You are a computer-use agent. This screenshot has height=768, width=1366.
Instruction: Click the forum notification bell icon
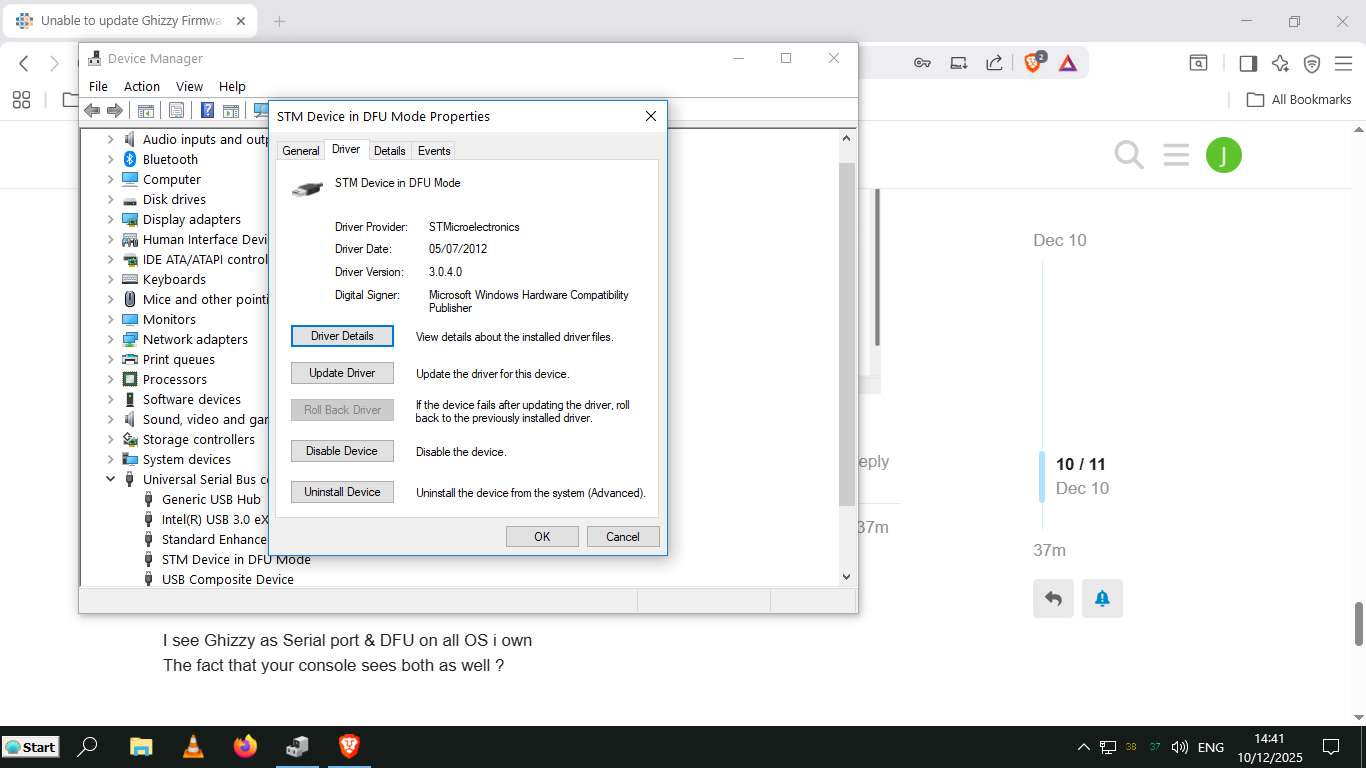[x=1102, y=598]
